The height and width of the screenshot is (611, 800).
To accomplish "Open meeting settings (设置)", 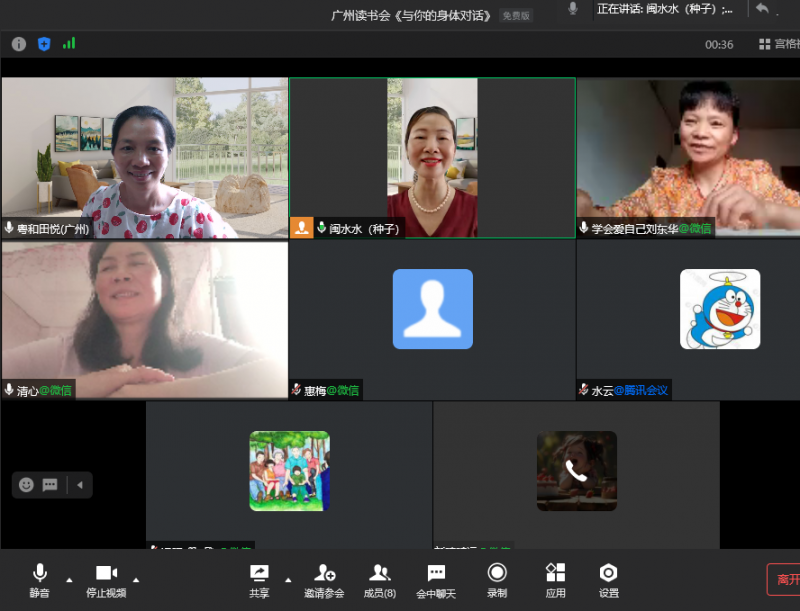I will [608, 579].
